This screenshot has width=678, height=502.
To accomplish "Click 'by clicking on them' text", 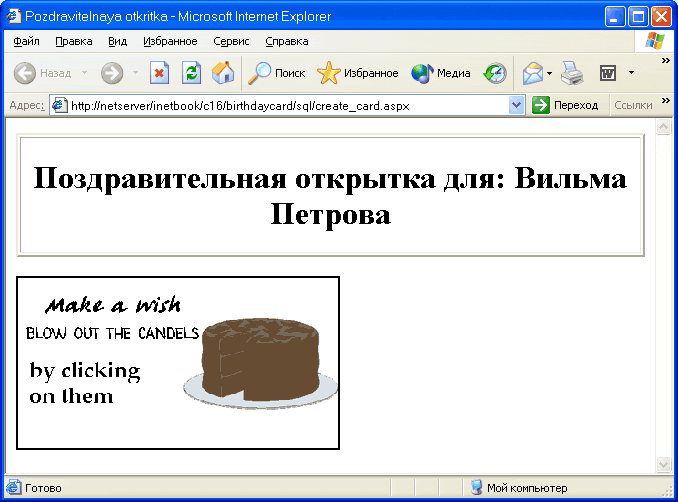I will click(x=85, y=383).
